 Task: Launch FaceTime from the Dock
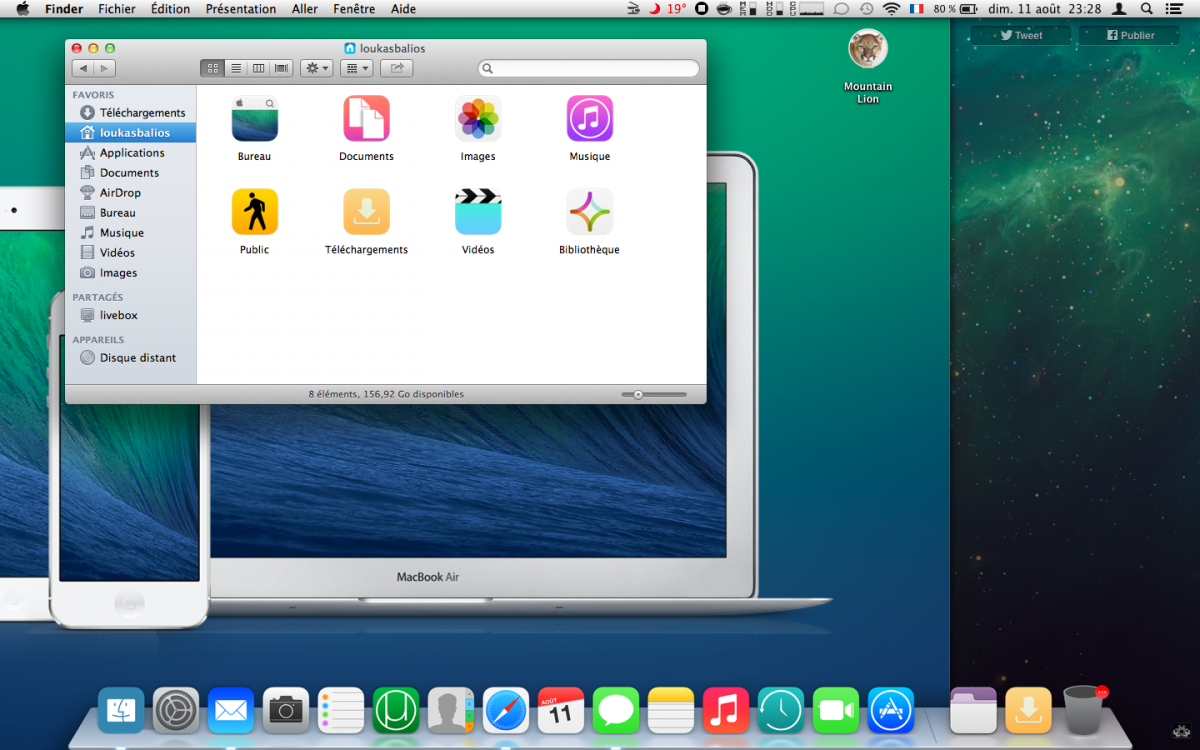pos(836,711)
